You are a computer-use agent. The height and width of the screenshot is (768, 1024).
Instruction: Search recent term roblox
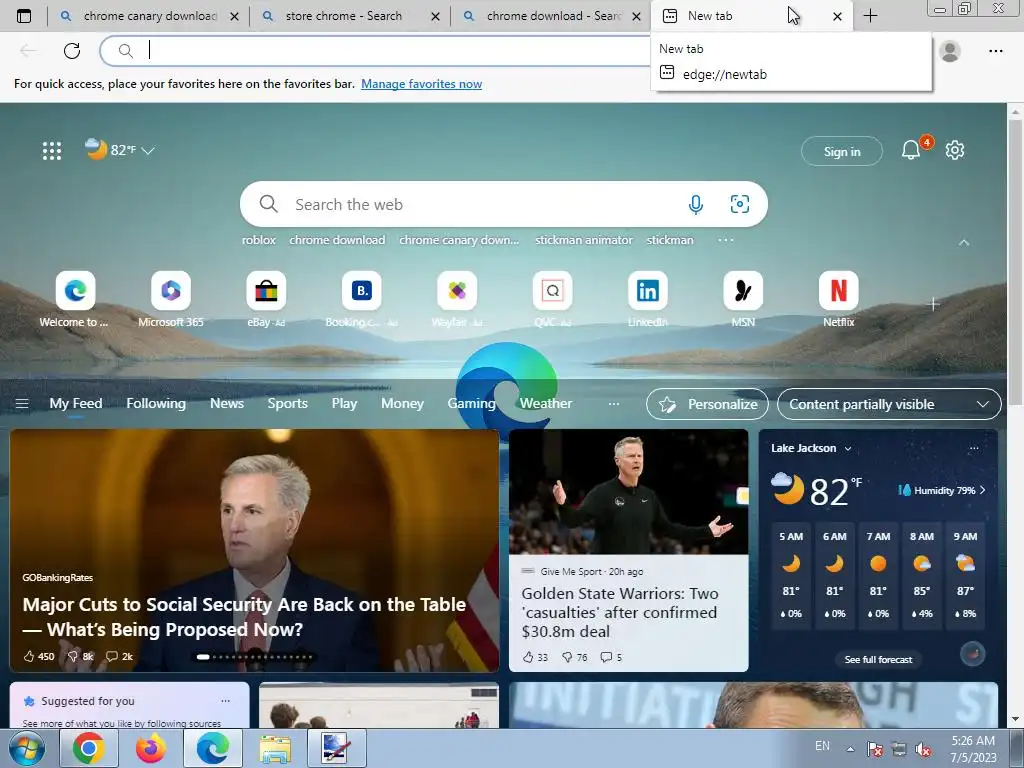[259, 240]
